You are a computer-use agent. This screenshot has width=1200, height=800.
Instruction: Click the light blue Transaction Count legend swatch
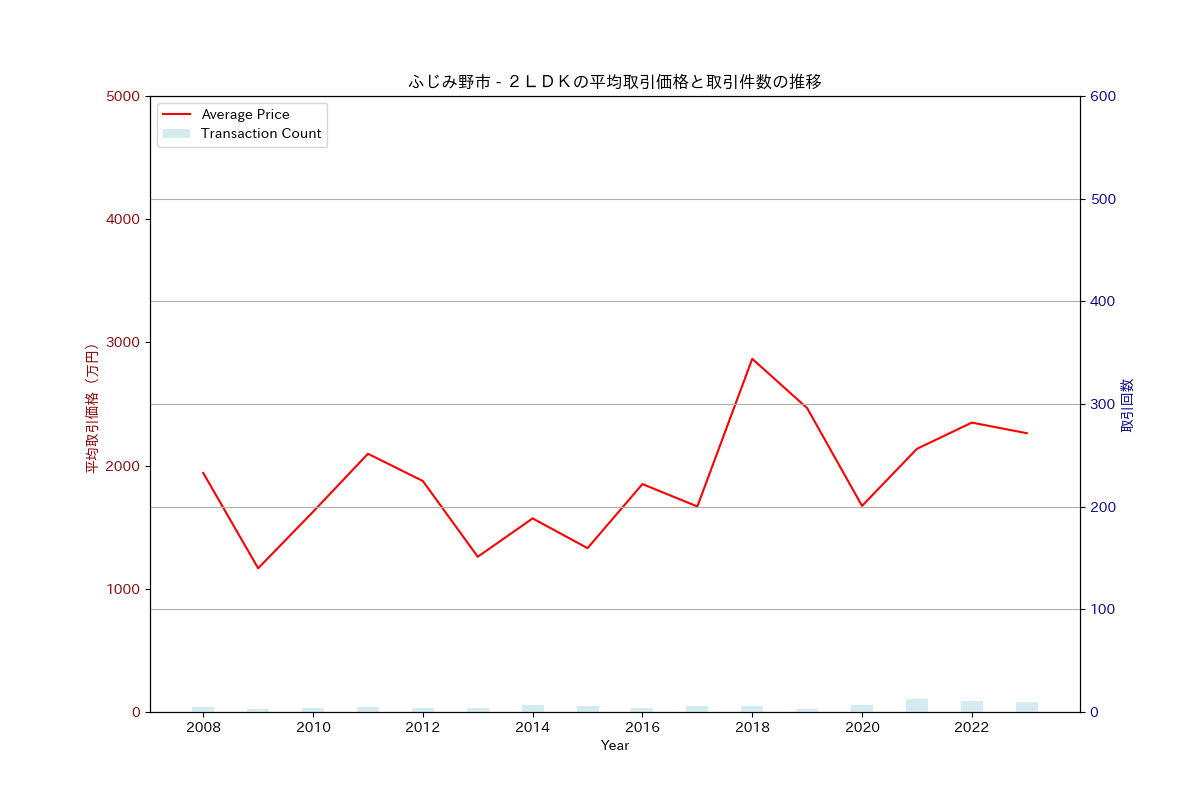(x=176, y=134)
